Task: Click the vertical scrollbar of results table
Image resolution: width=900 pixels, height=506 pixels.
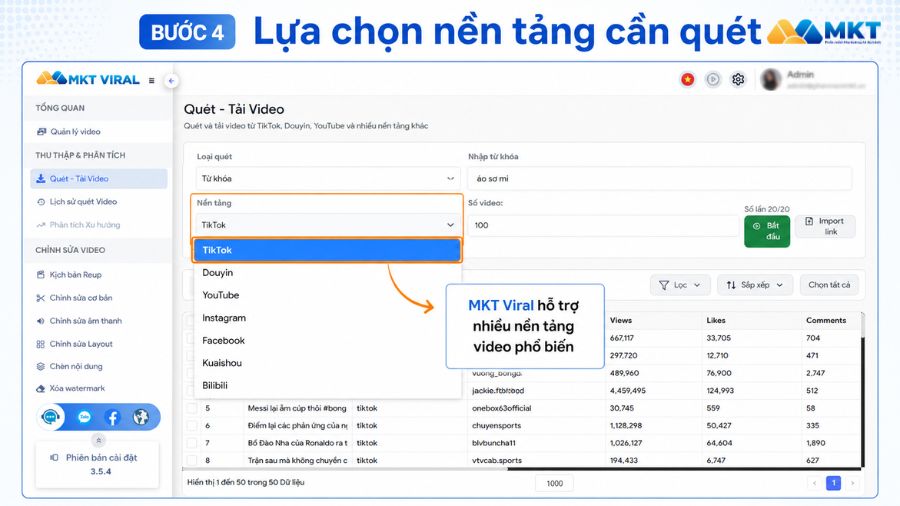Action: click(862, 390)
